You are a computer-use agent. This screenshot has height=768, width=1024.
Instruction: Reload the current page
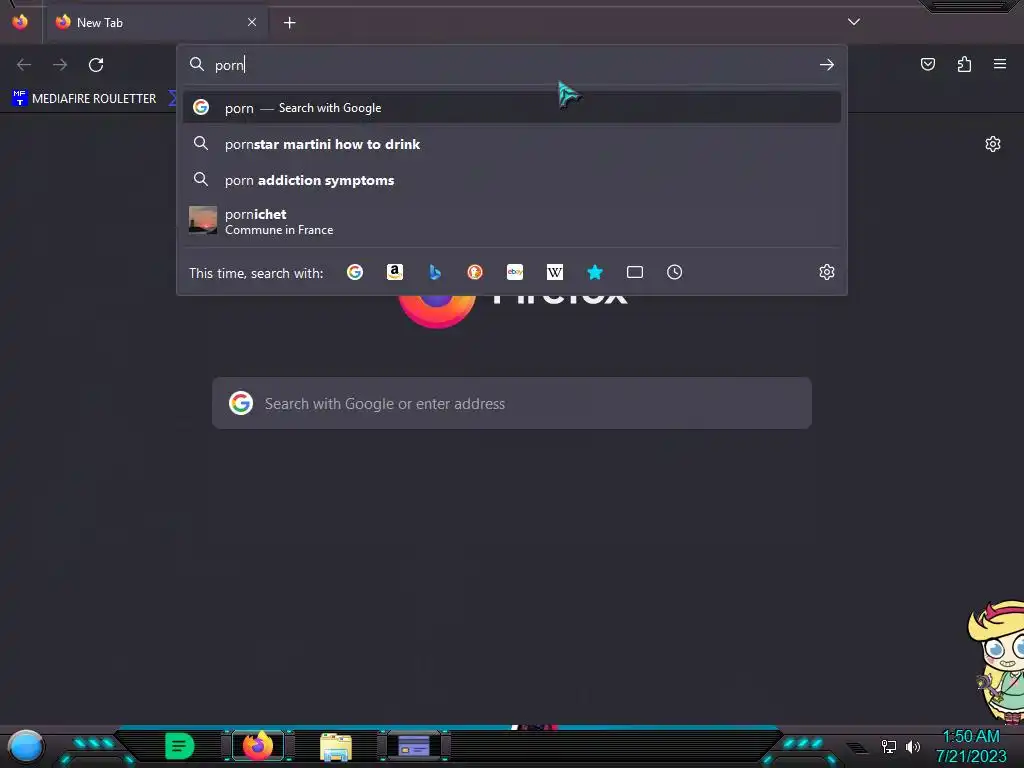[x=96, y=65]
